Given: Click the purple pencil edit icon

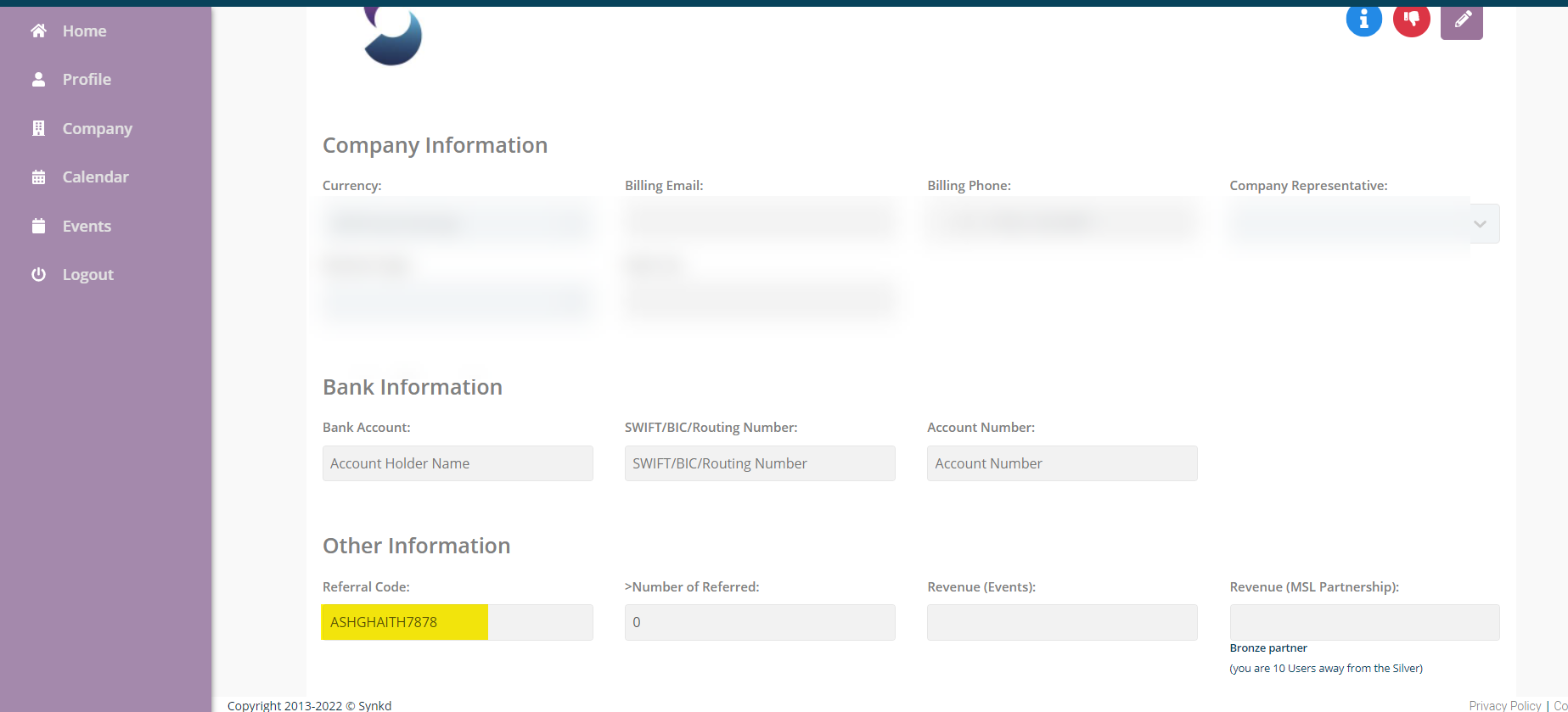Looking at the screenshot, I should 1461,20.
